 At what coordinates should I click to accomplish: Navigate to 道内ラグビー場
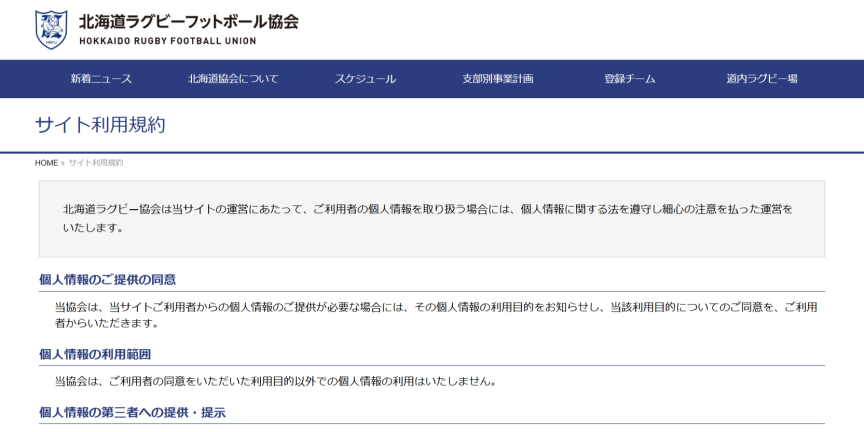pyautogui.click(x=761, y=79)
